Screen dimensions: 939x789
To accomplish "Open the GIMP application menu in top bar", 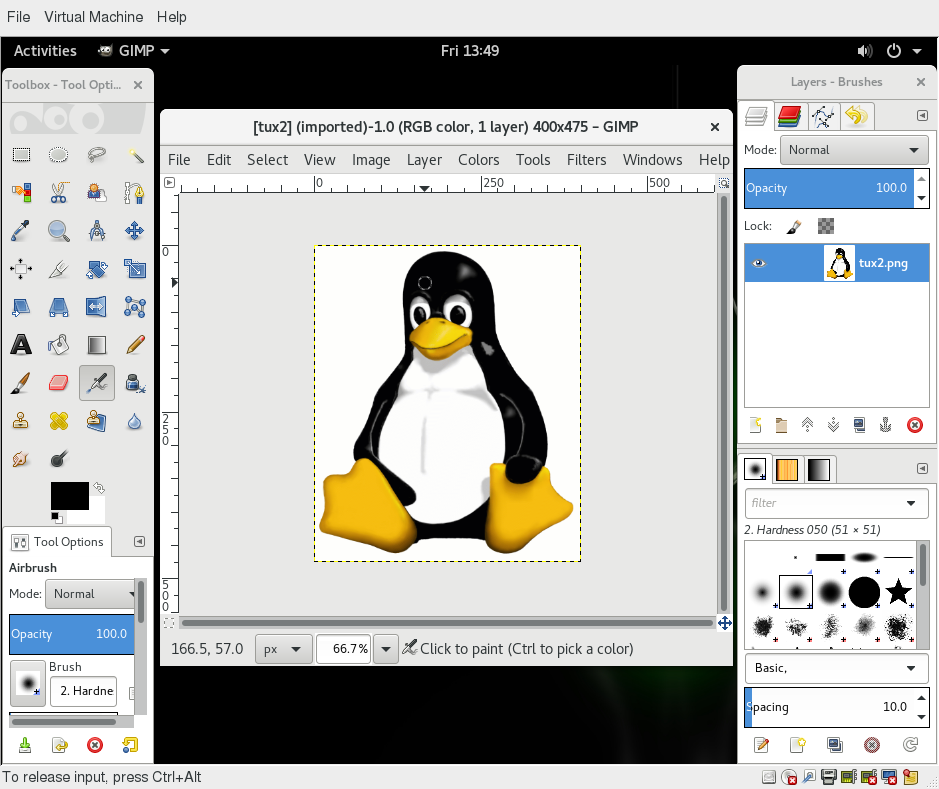I will (x=134, y=51).
